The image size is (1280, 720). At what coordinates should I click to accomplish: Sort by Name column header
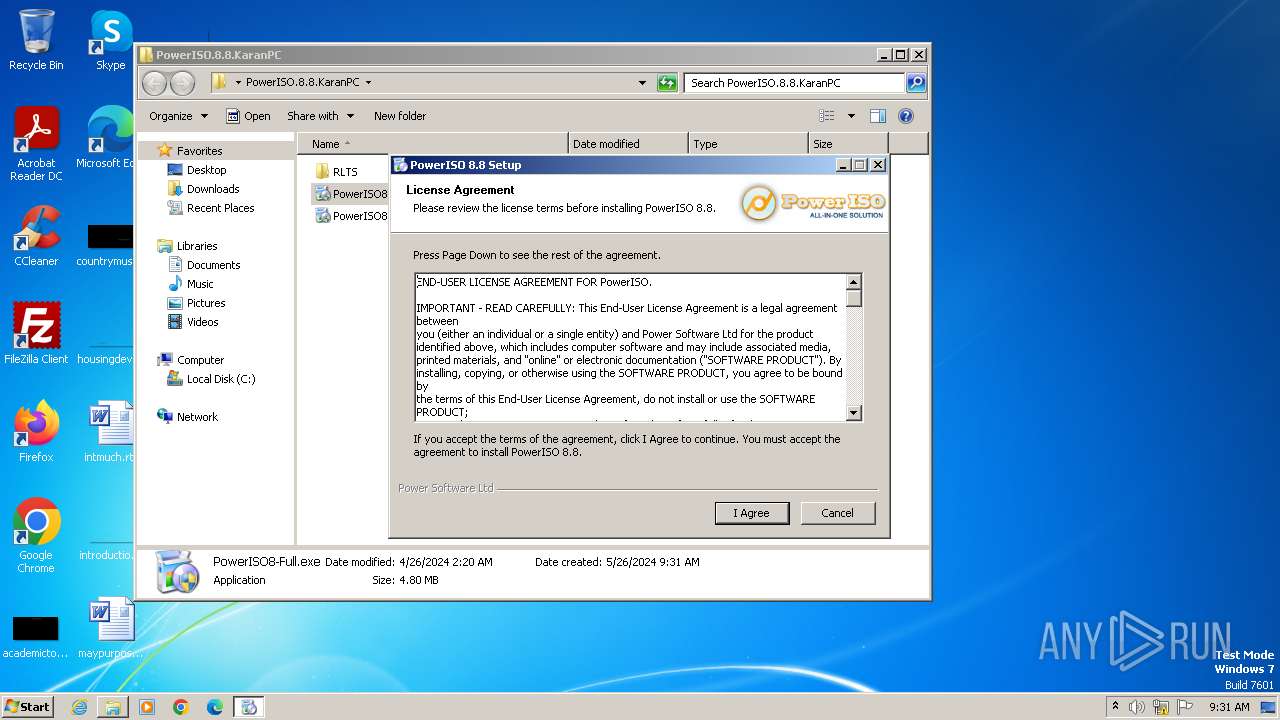pos(432,144)
